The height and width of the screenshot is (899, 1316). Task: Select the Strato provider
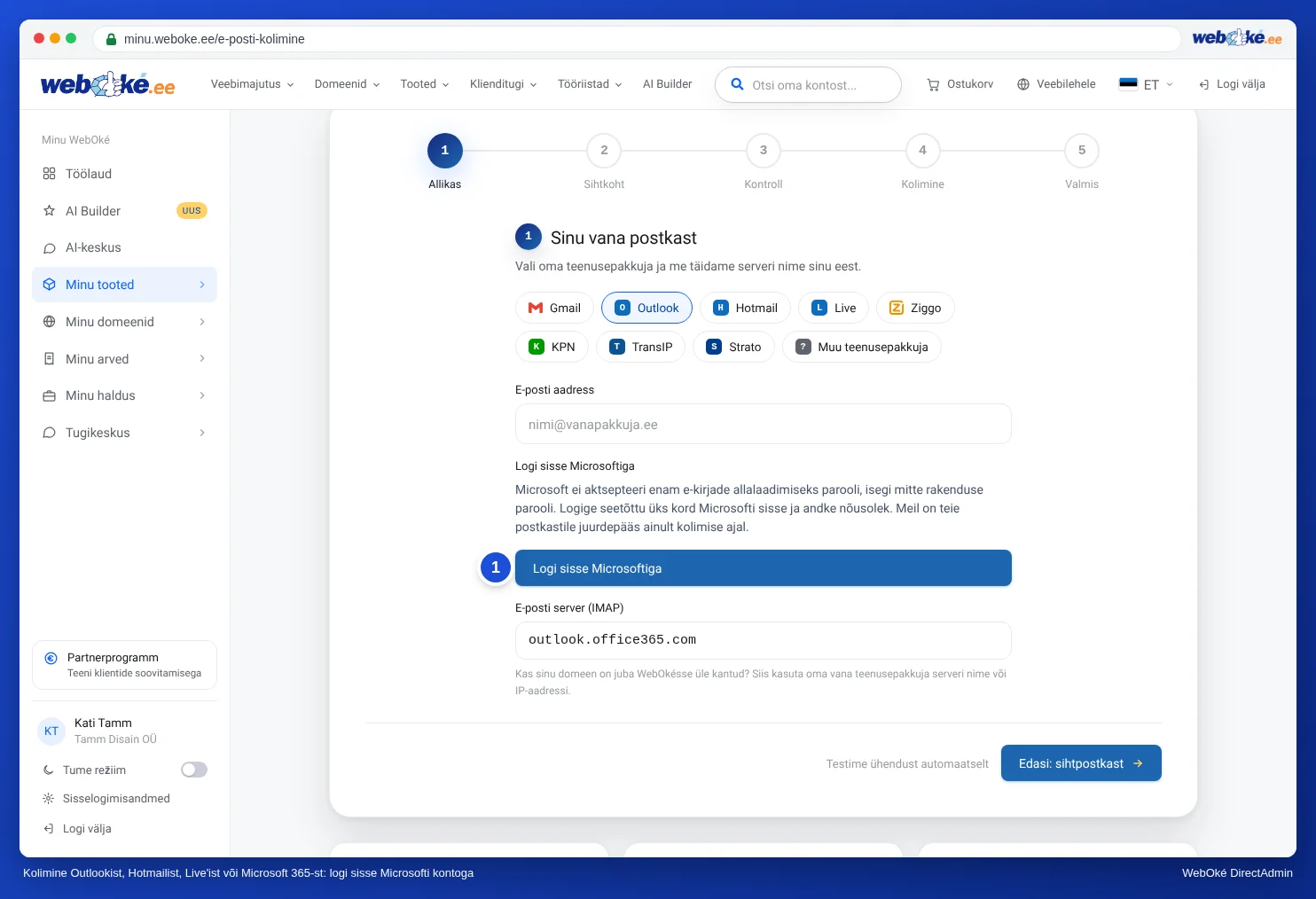click(x=733, y=347)
